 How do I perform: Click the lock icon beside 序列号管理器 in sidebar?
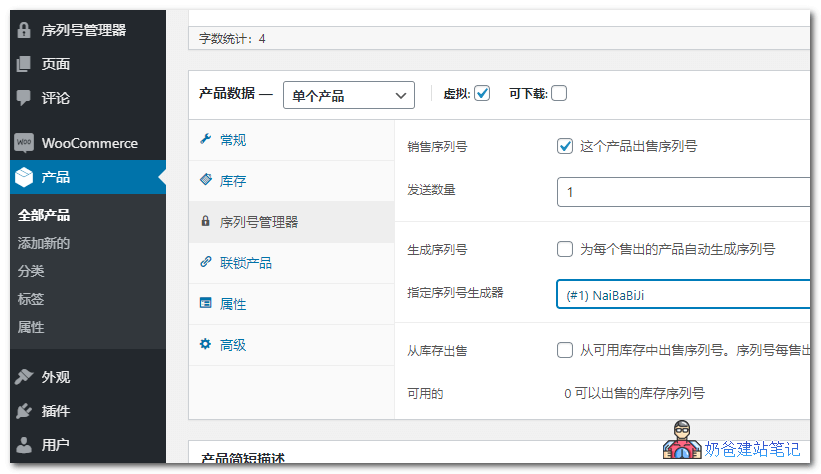coord(24,30)
